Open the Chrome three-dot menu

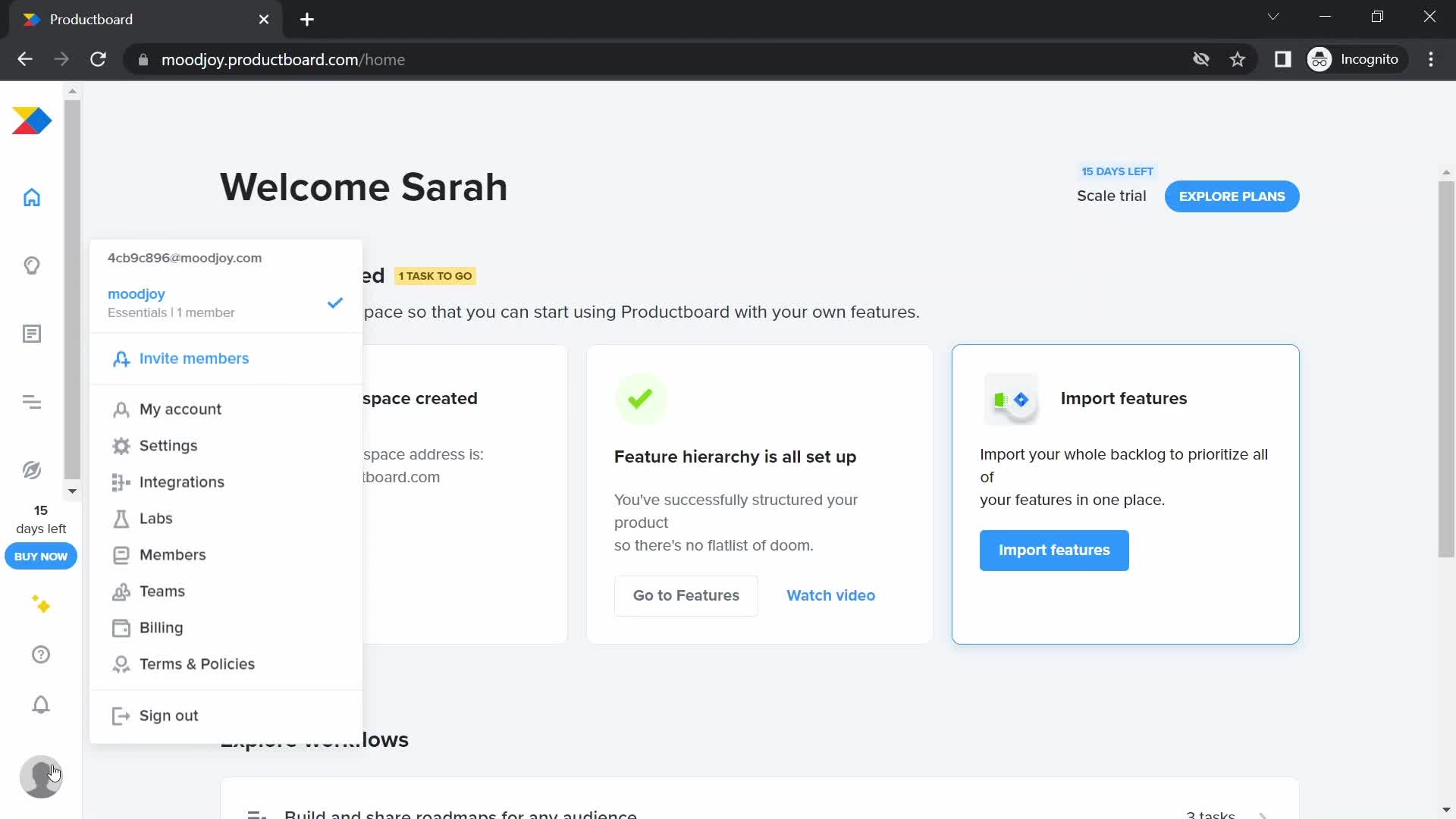[x=1431, y=59]
